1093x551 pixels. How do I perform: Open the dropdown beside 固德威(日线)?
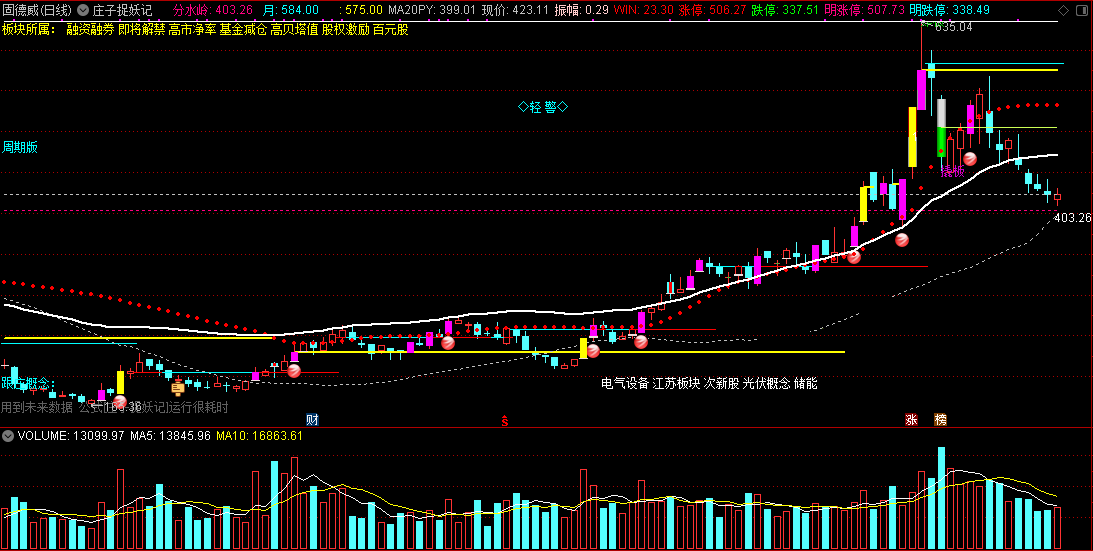point(83,10)
